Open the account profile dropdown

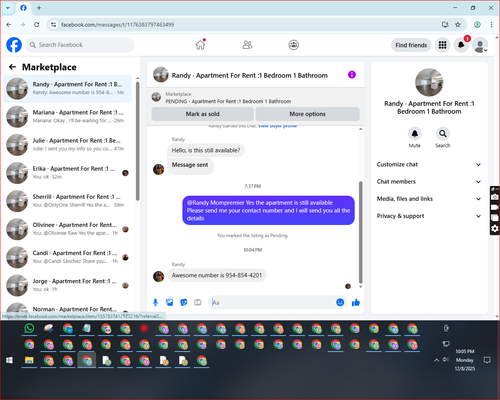[480, 45]
